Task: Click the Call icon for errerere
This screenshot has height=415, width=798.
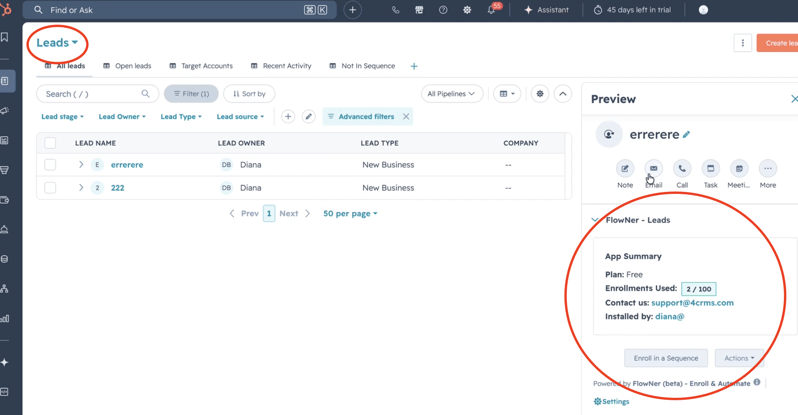Action: coord(682,169)
